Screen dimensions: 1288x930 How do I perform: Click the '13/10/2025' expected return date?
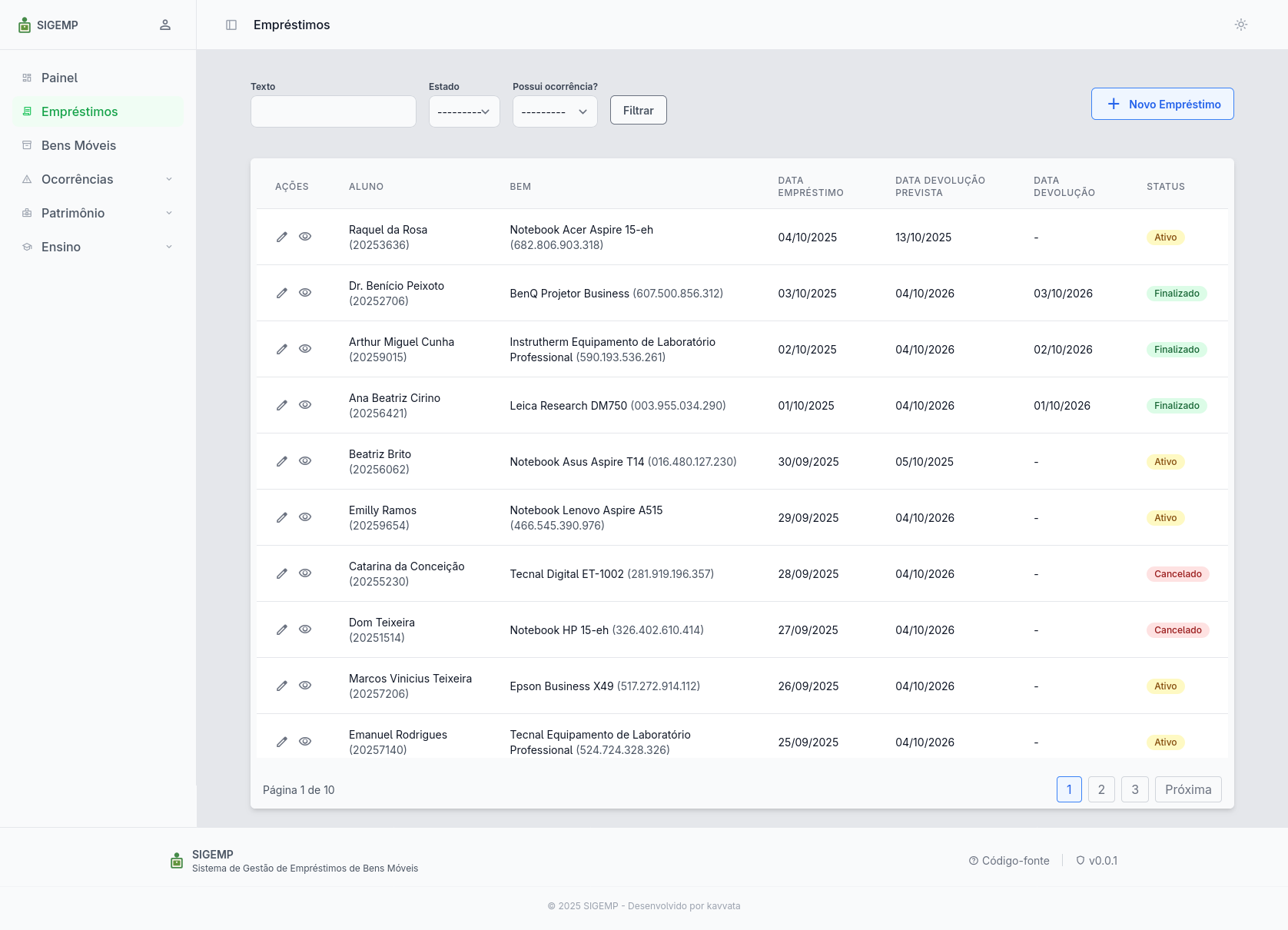coord(923,237)
